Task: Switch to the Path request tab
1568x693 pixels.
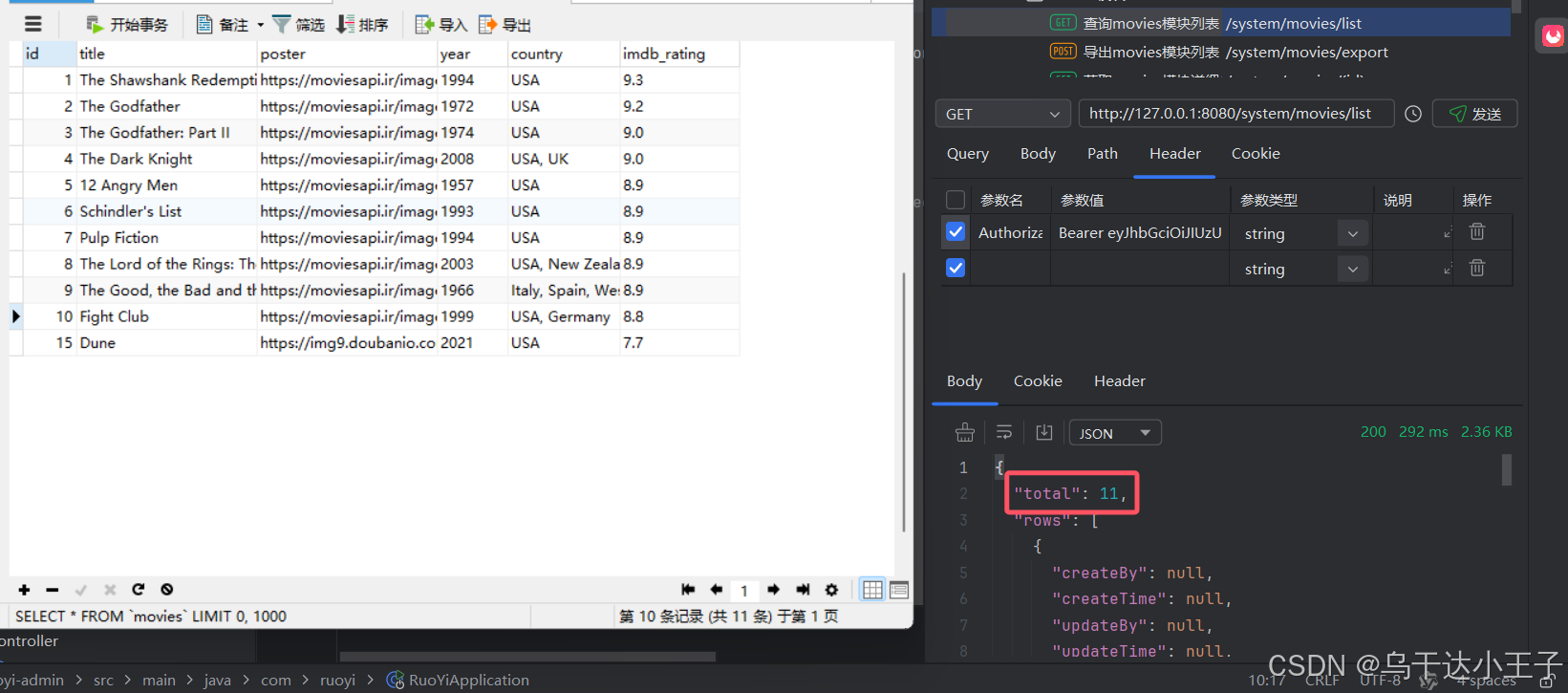Action: tap(1103, 154)
